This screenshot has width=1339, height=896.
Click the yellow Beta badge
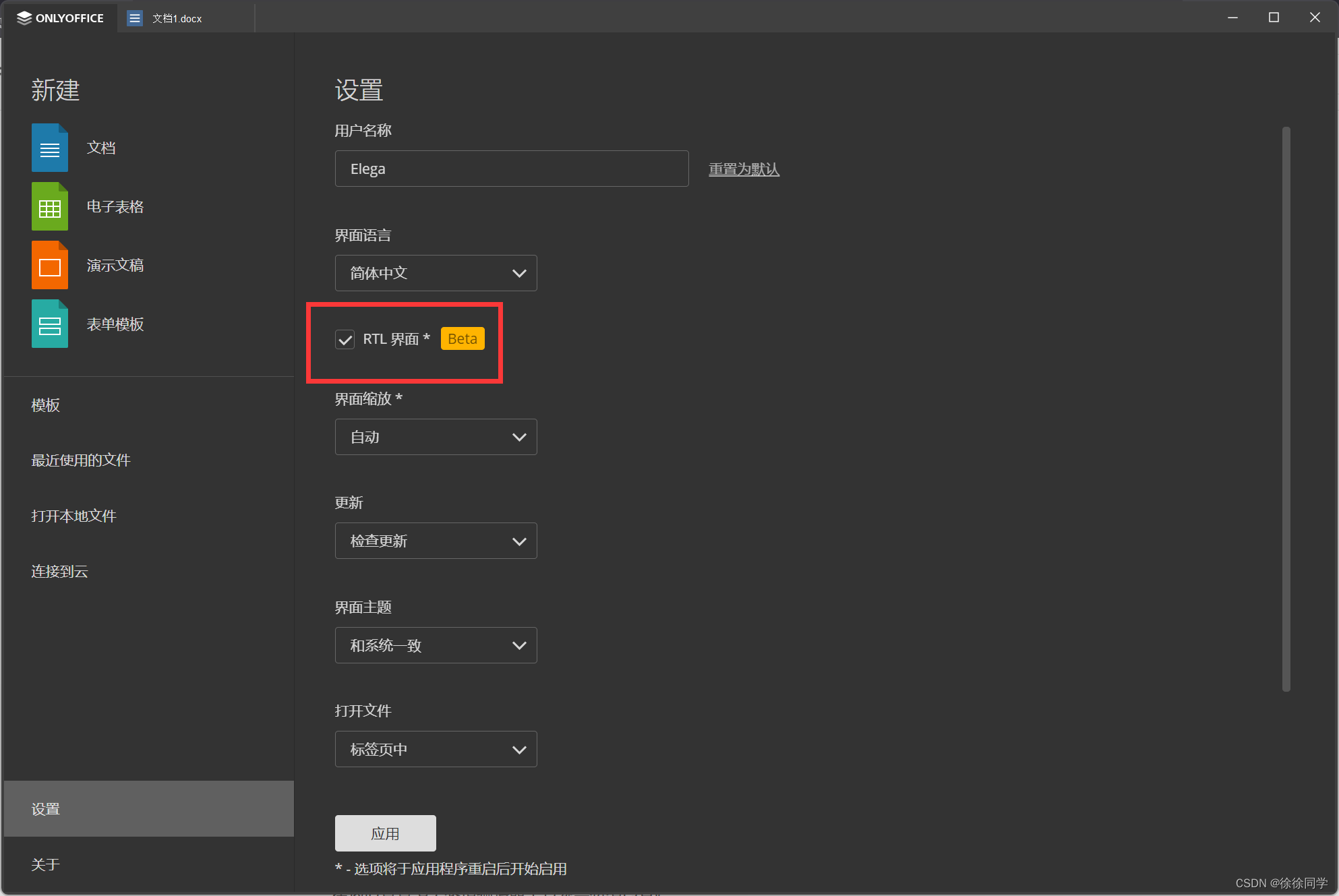[463, 338]
